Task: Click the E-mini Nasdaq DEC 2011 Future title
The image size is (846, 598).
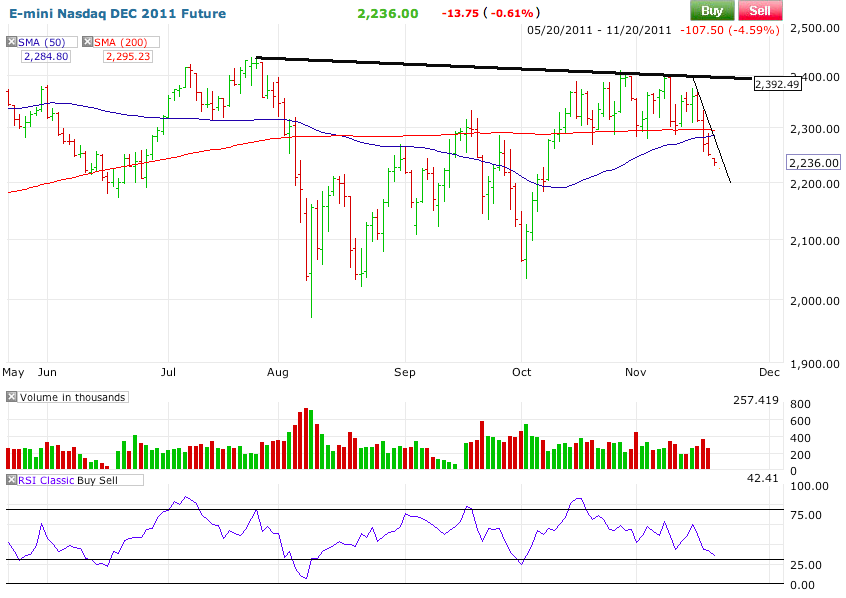Action: tap(118, 13)
